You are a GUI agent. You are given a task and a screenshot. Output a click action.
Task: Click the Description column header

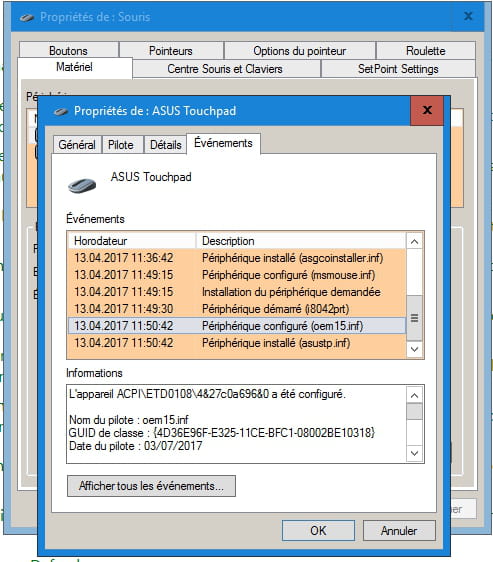click(301, 240)
